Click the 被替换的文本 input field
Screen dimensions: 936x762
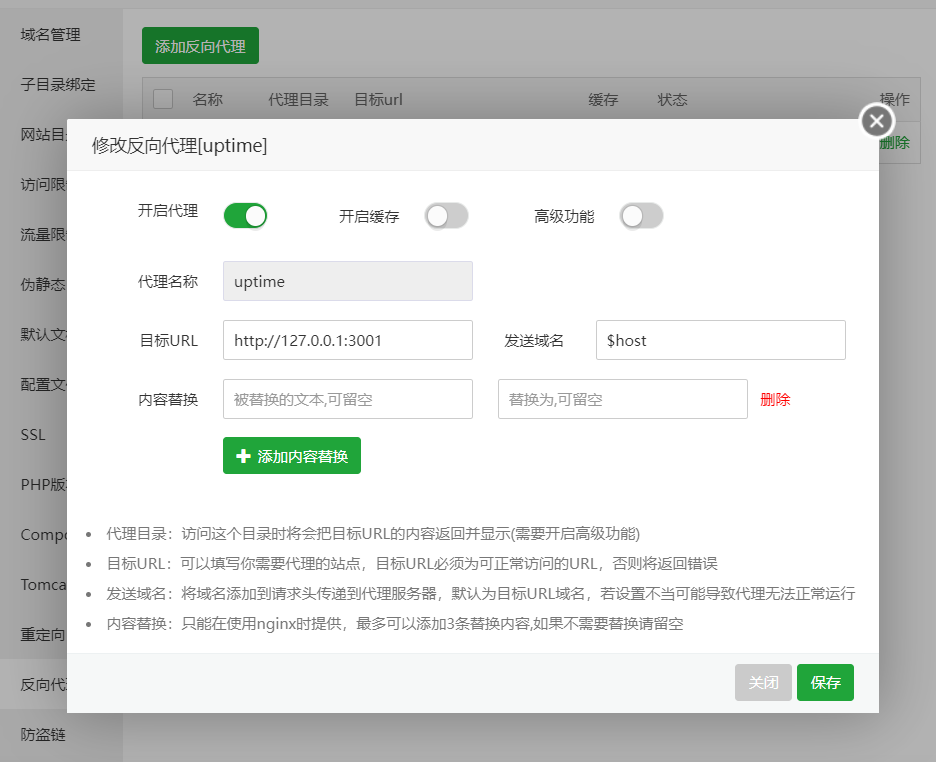[x=347, y=398]
